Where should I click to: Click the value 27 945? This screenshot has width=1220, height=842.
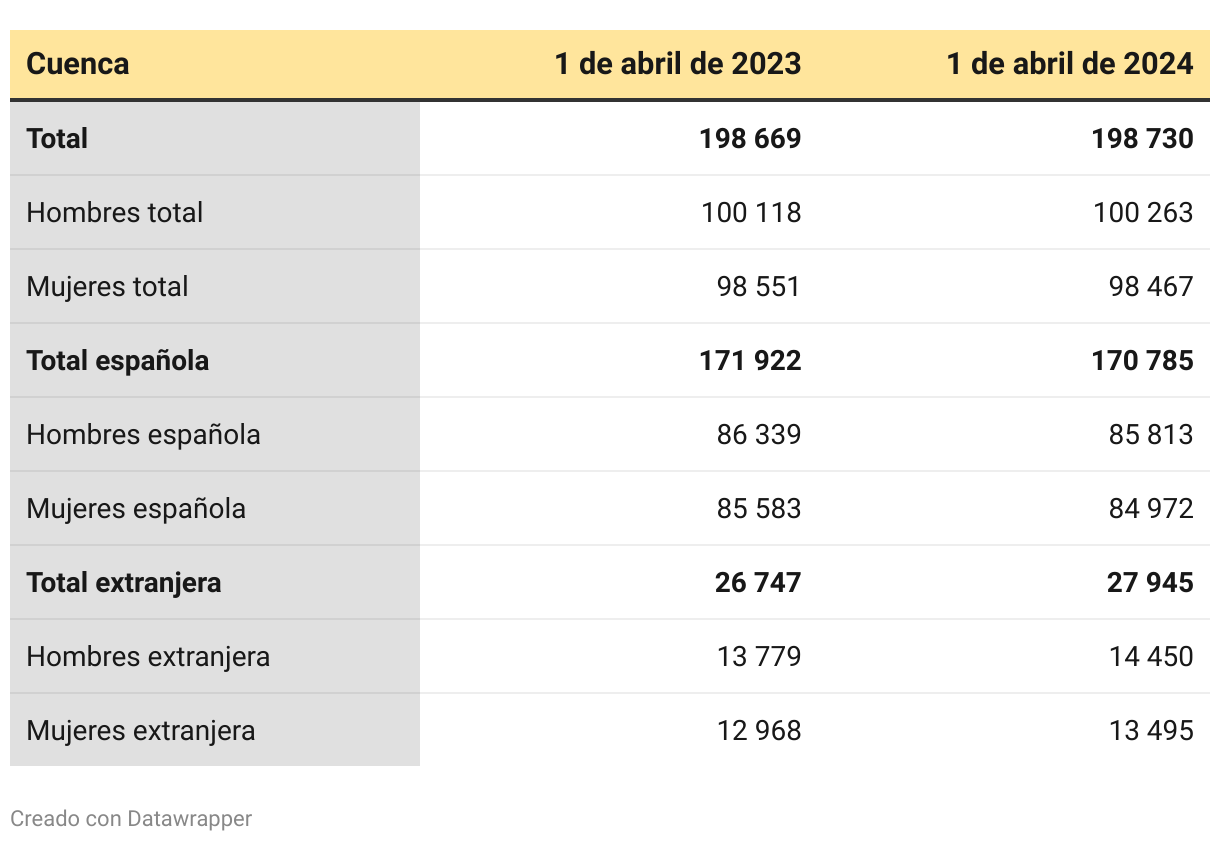tap(1150, 582)
